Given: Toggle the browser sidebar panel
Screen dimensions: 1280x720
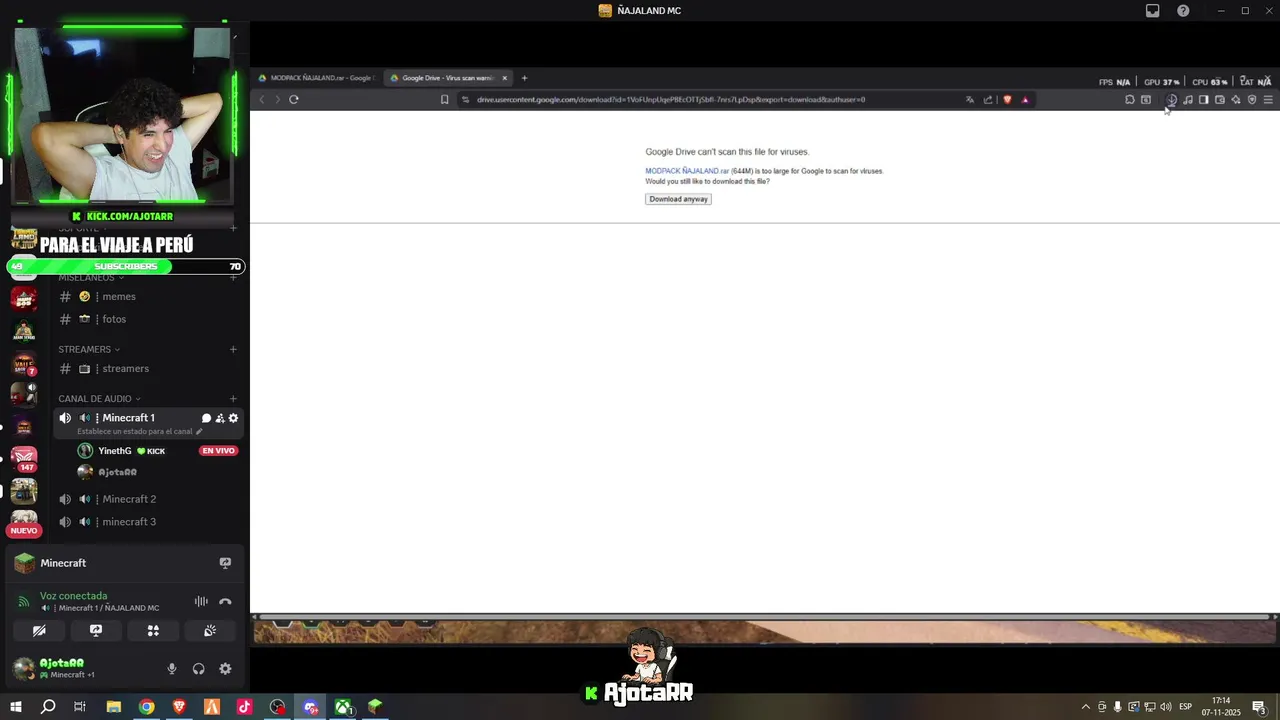Looking at the screenshot, I should tap(1204, 100).
